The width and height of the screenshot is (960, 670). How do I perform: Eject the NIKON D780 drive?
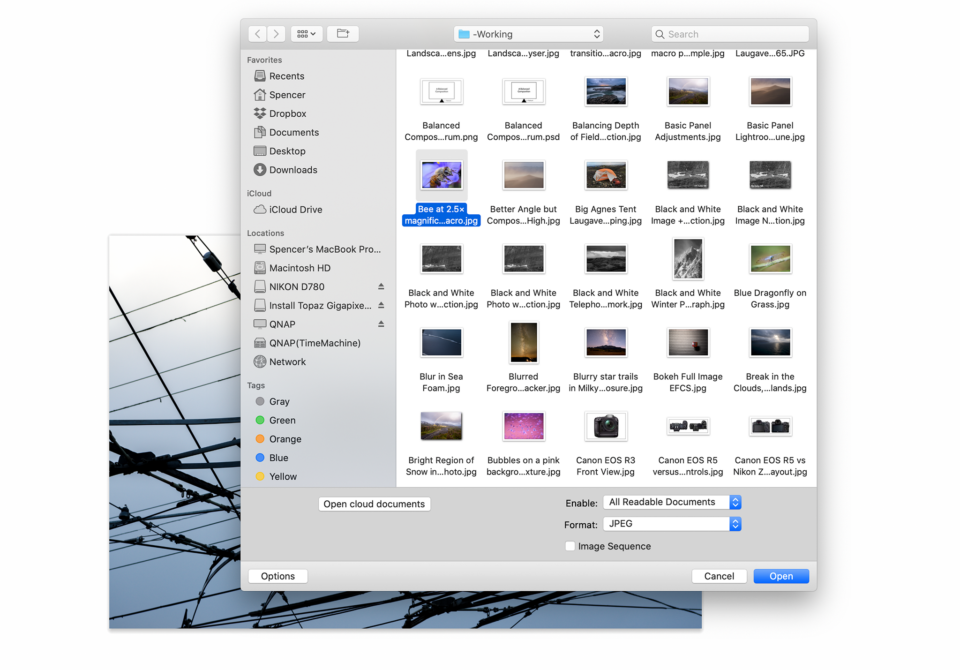coord(381,287)
